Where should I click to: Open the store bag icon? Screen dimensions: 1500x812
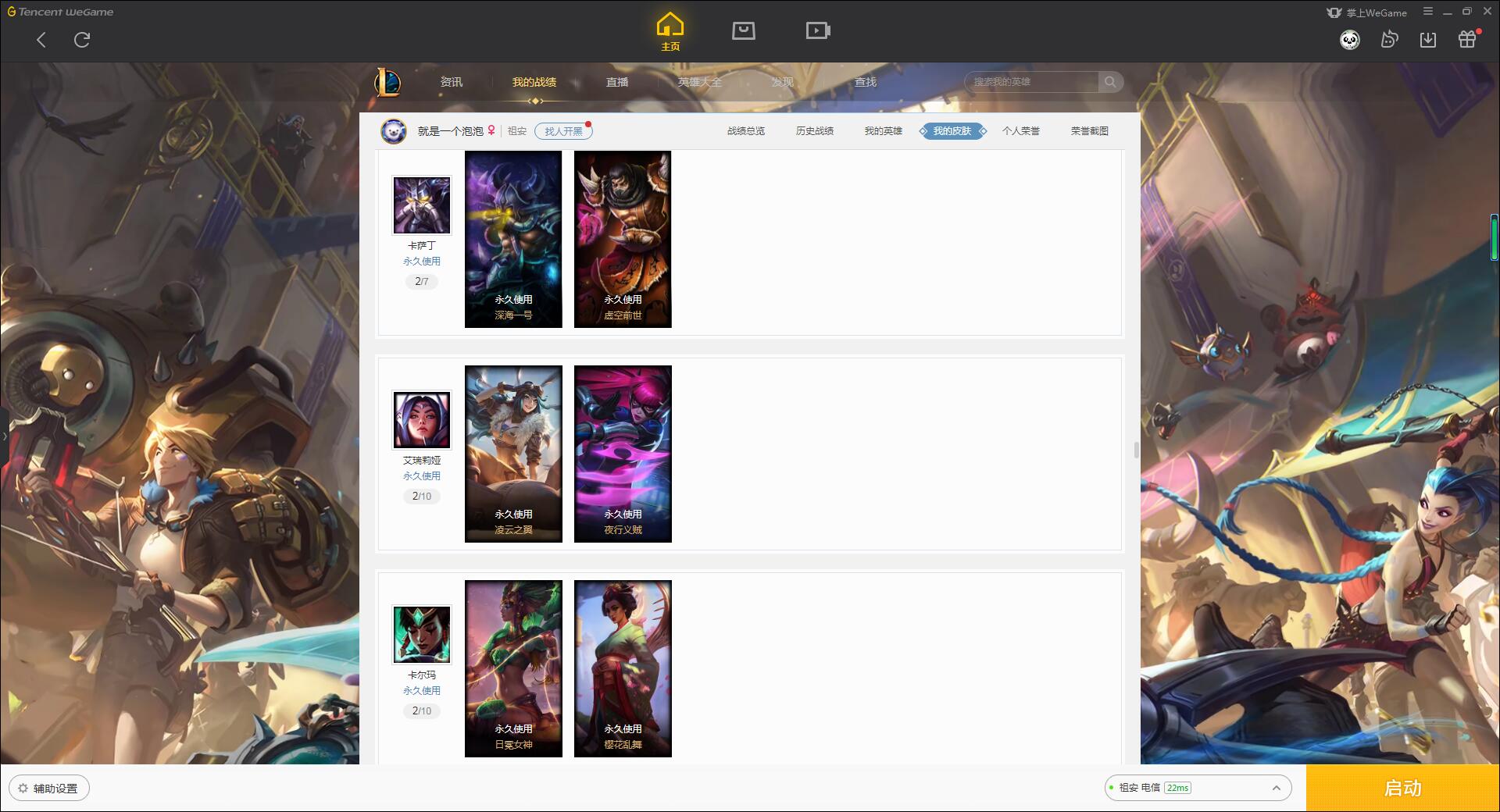coord(743,30)
